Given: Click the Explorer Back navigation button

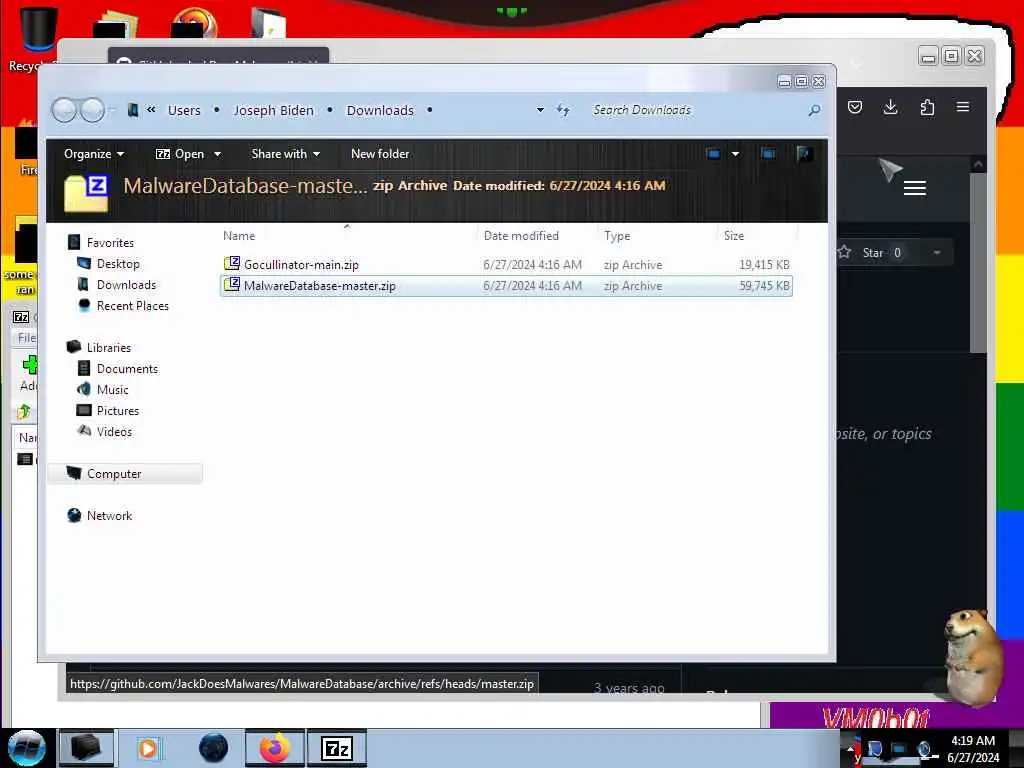Looking at the screenshot, I should coord(64,110).
